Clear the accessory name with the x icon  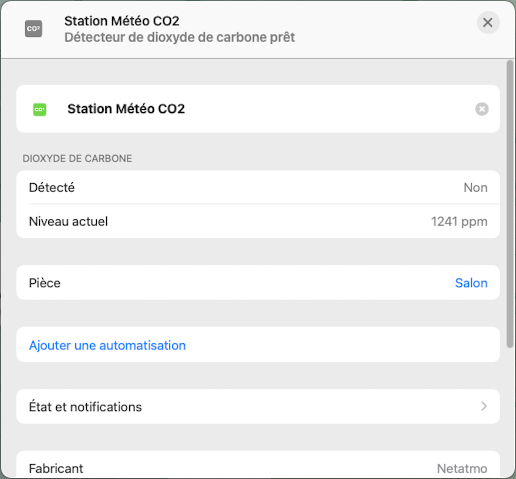coord(482,109)
